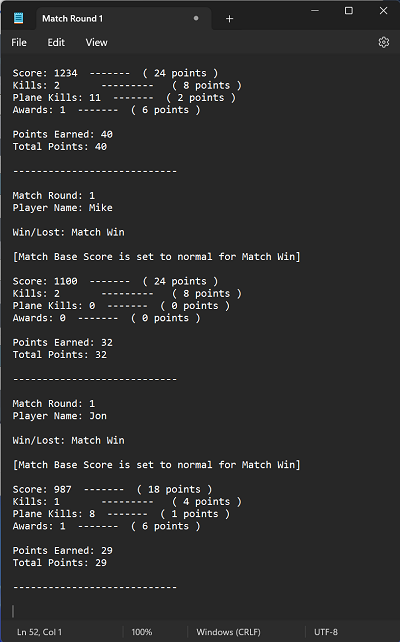Click the Notepad app icon
Image resolution: width=400 pixels, height=642 pixels.
coord(18,18)
